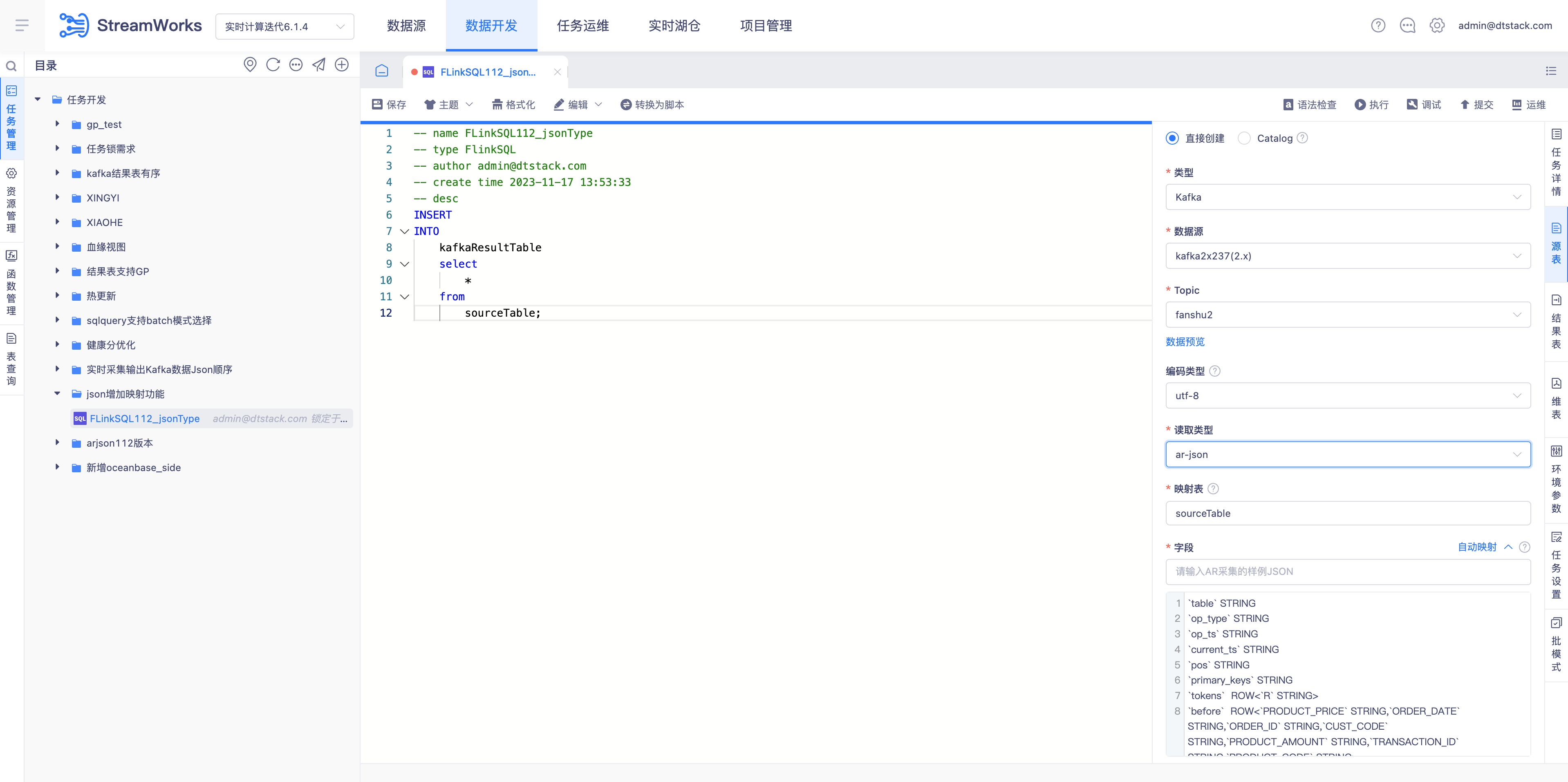The image size is (1568, 782).
Task: Open 任务设置 right panel
Action: (1557, 565)
